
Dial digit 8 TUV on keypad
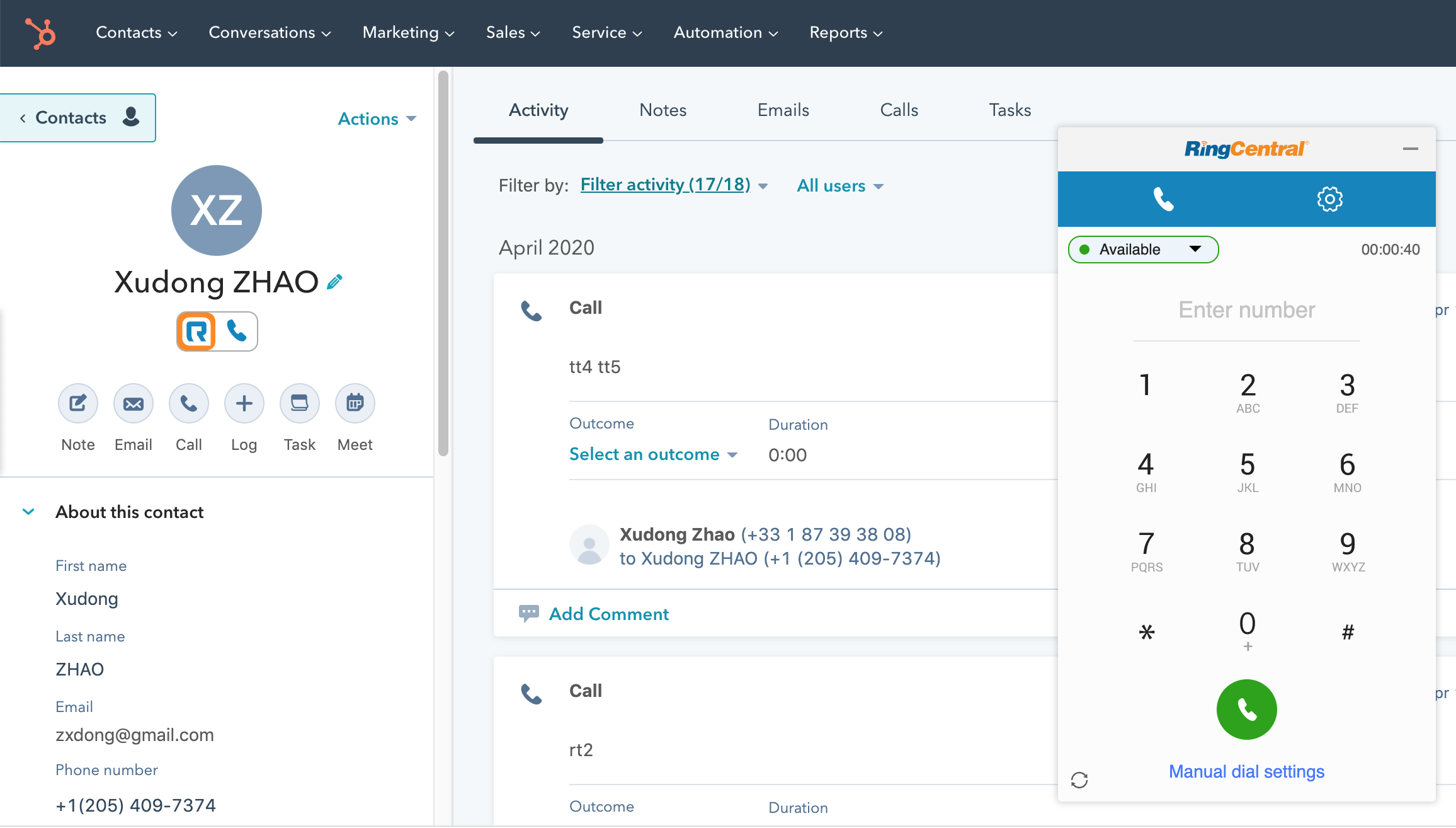[x=1248, y=551]
